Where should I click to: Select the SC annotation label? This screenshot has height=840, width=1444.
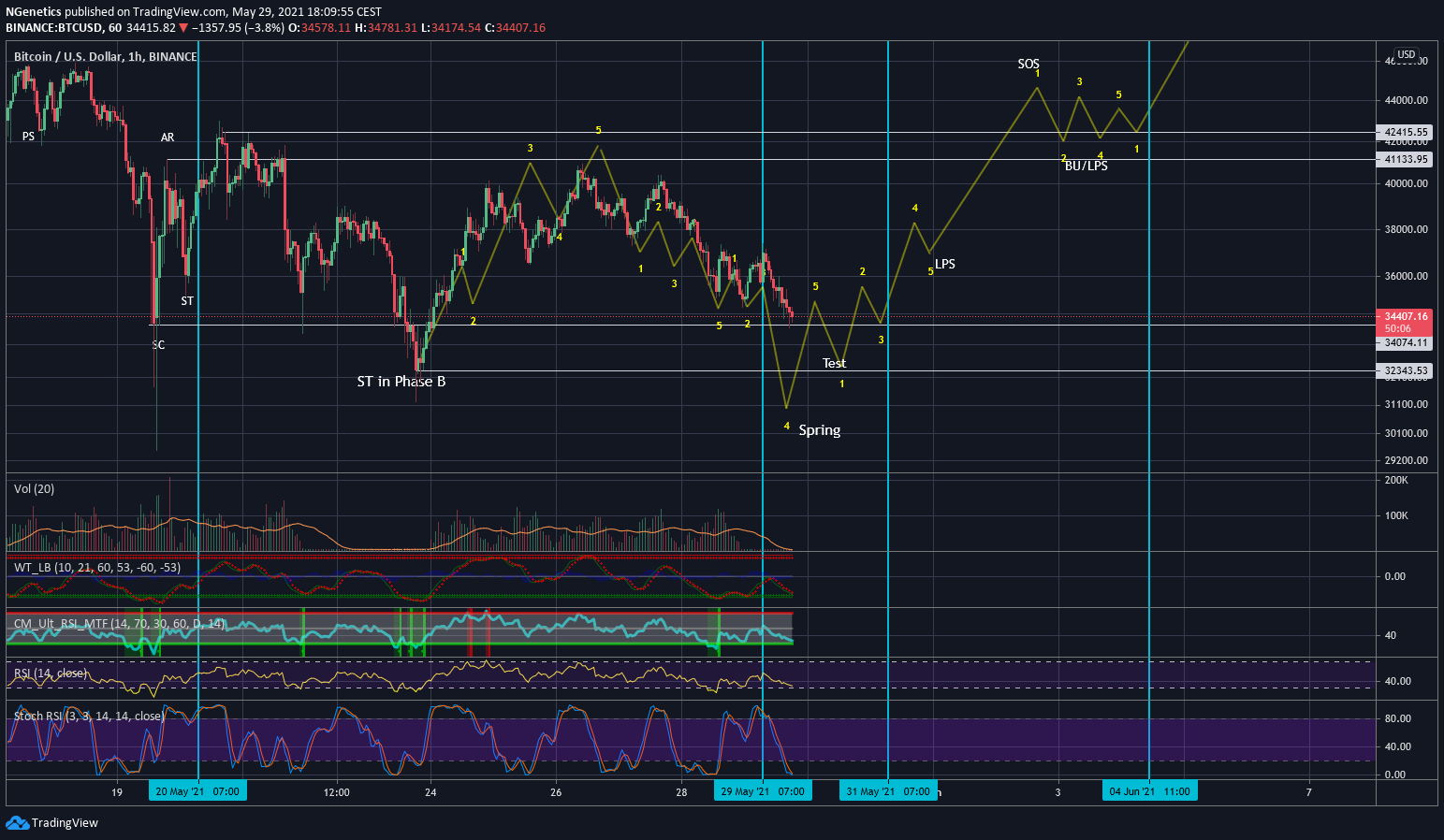[x=158, y=345]
